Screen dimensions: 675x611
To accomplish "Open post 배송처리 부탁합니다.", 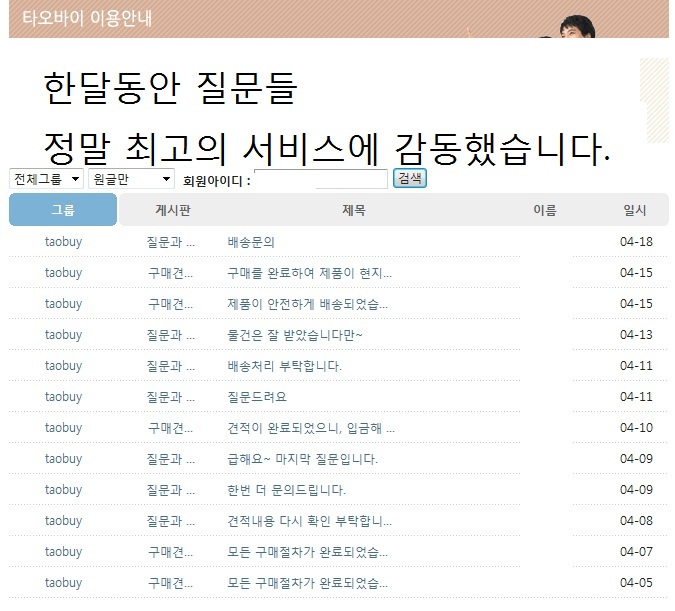I will coord(284,366).
